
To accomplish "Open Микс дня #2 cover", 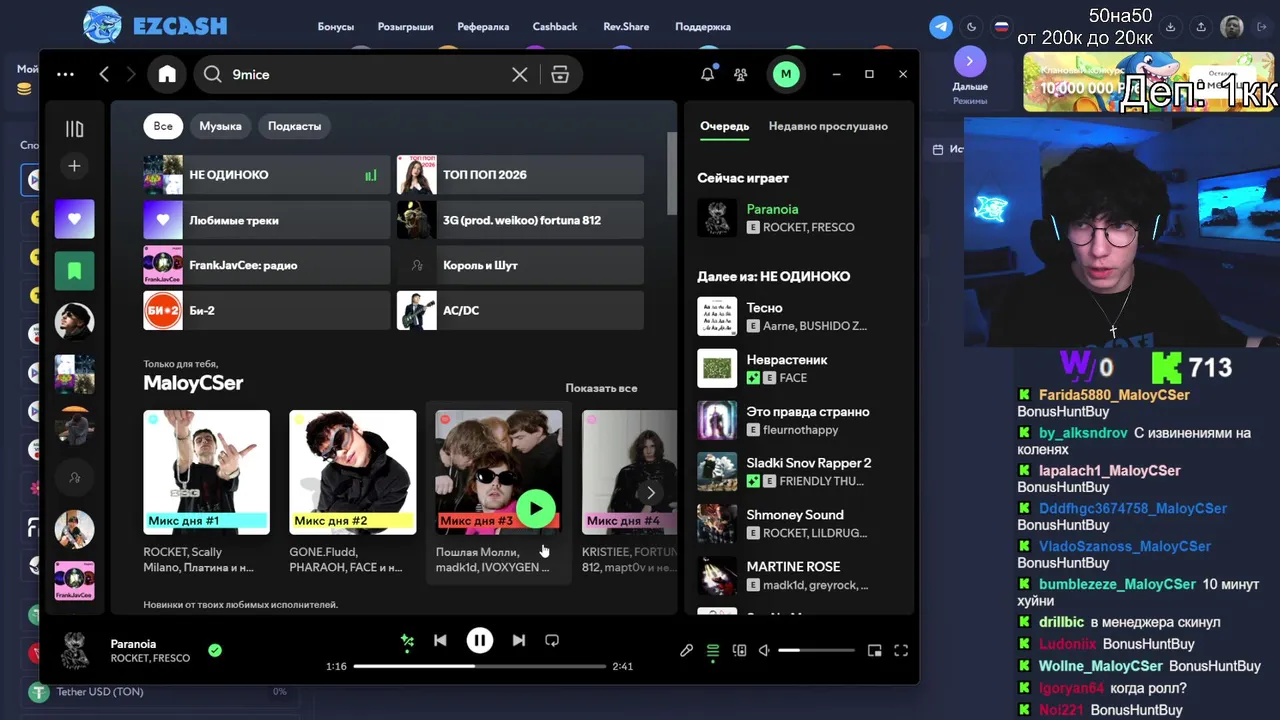I will click(352, 472).
